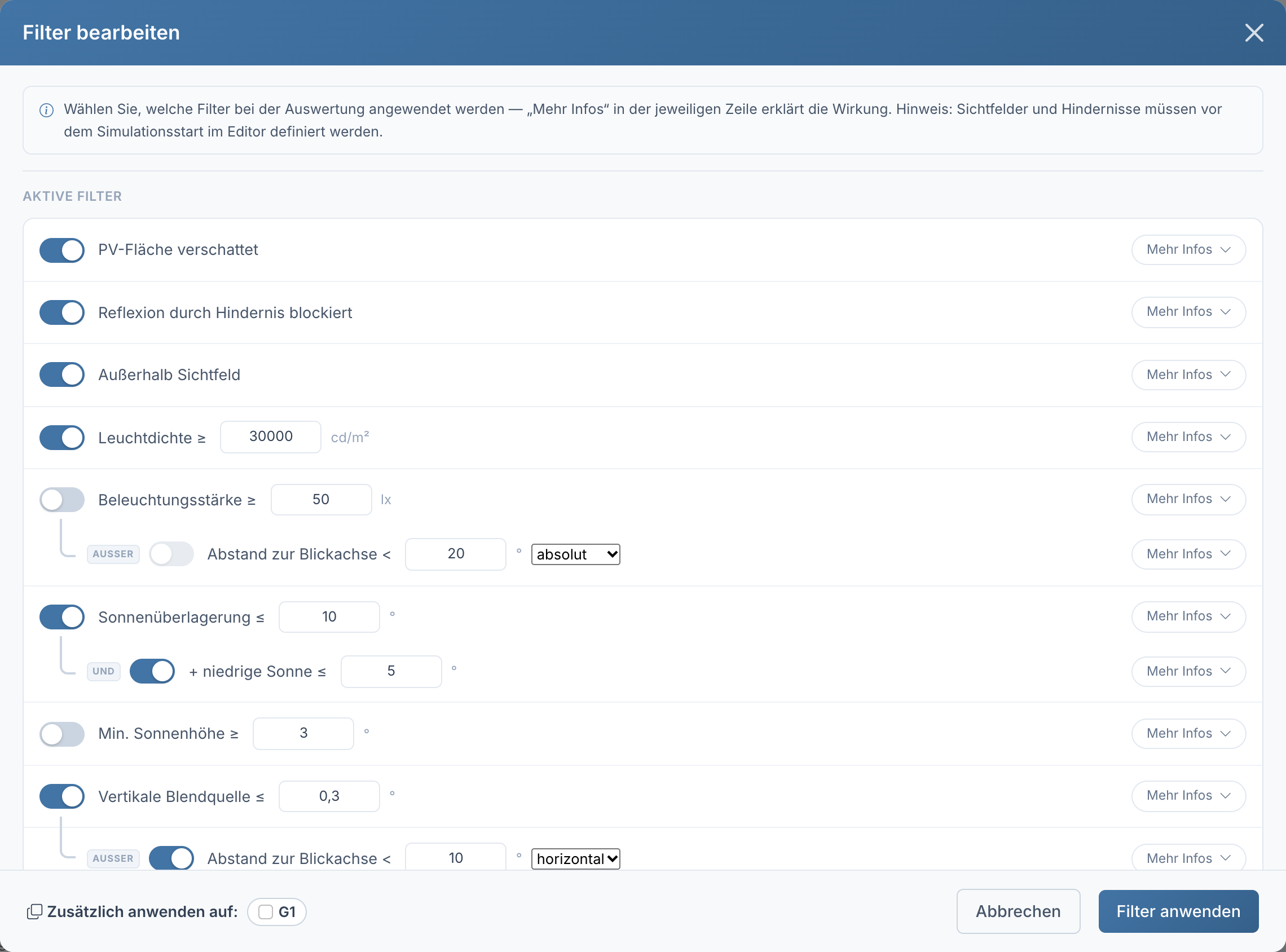Screen dimensions: 1286x952
Task: Click the Leuchtdichte value field 30000
Action: click(x=271, y=437)
